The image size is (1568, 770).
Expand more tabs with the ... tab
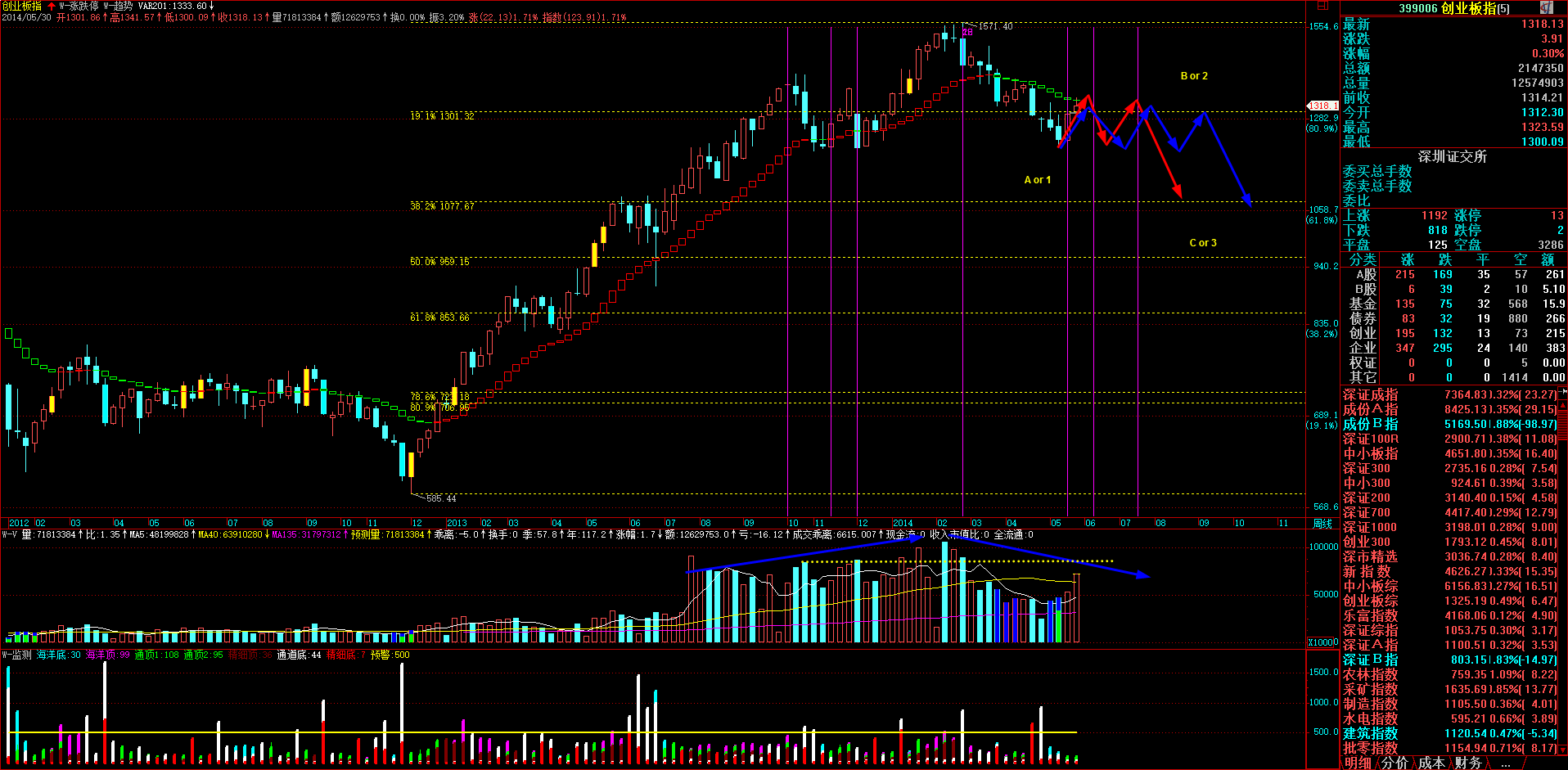(x=1505, y=763)
